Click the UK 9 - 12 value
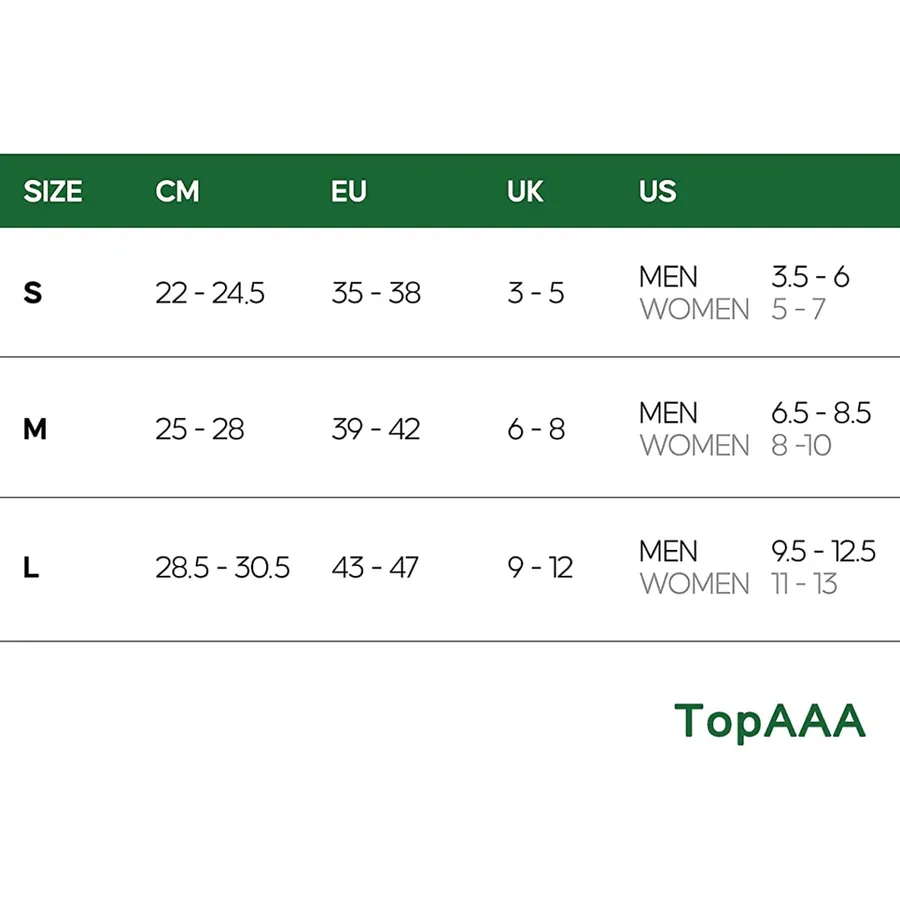The height and width of the screenshot is (900, 900). point(540,568)
